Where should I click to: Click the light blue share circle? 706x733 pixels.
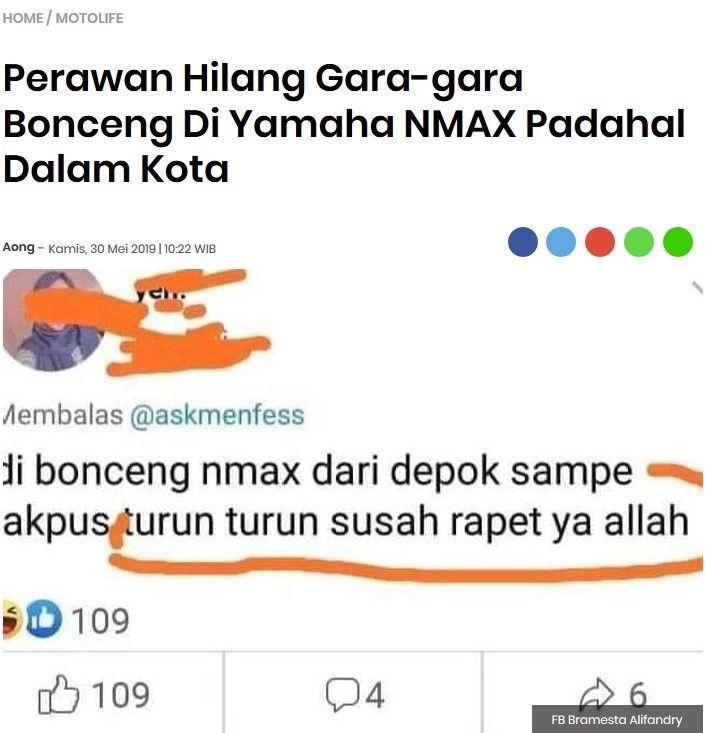click(x=561, y=242)
